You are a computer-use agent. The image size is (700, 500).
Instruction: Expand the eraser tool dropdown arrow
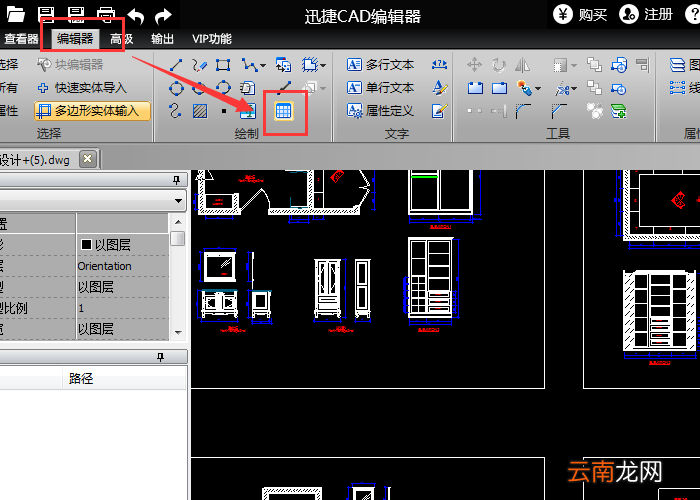(538, 88)
